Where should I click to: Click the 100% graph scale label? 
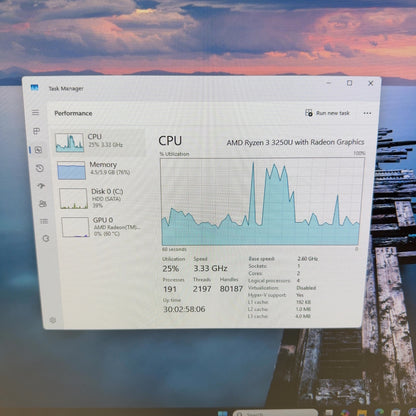359,153
